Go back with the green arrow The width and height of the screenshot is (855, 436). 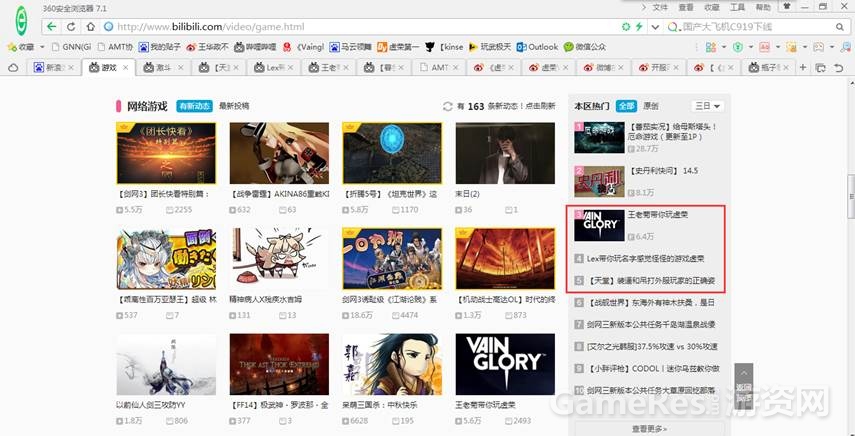51,27
